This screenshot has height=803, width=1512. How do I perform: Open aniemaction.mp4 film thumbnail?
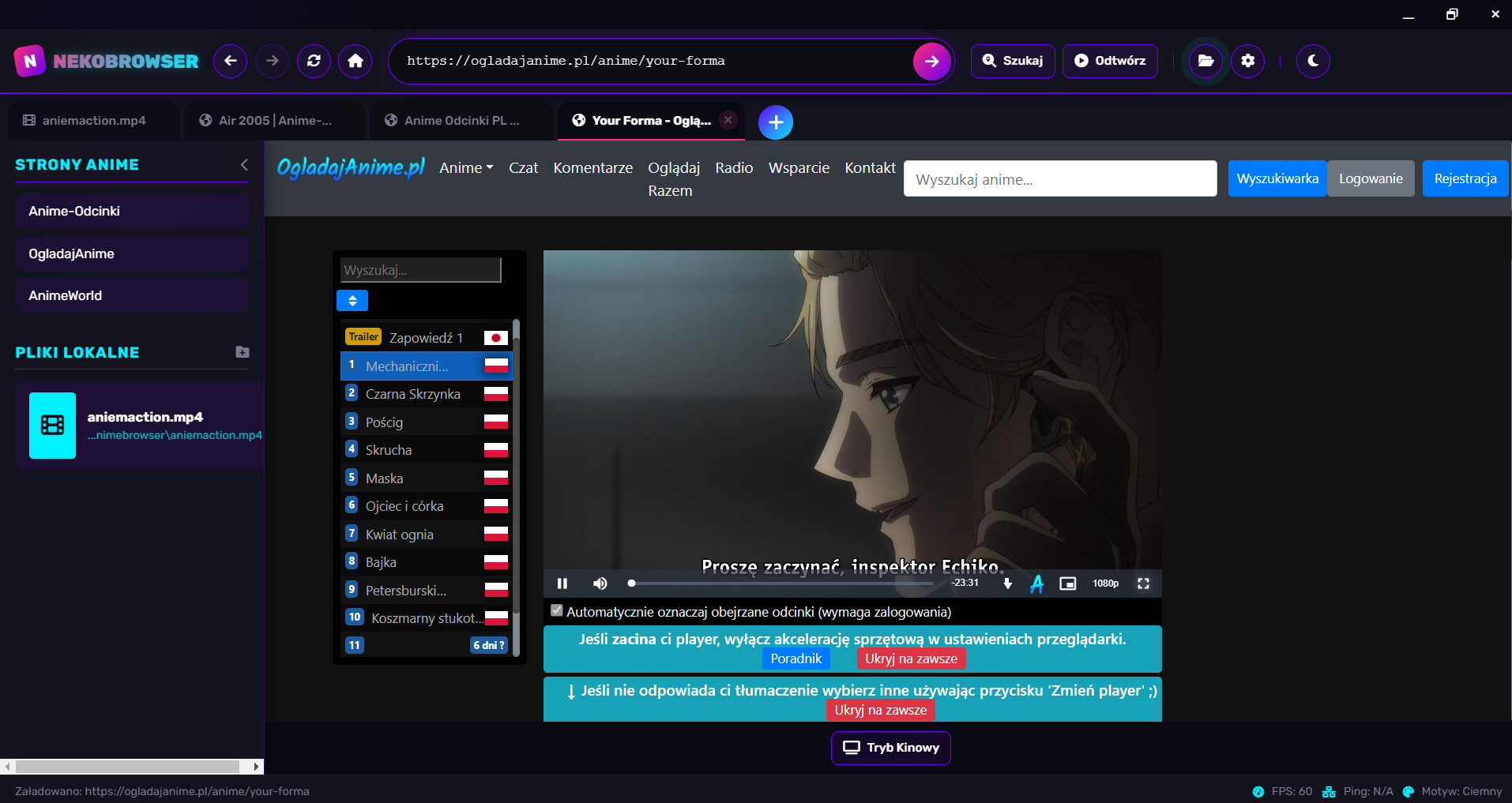52,426
